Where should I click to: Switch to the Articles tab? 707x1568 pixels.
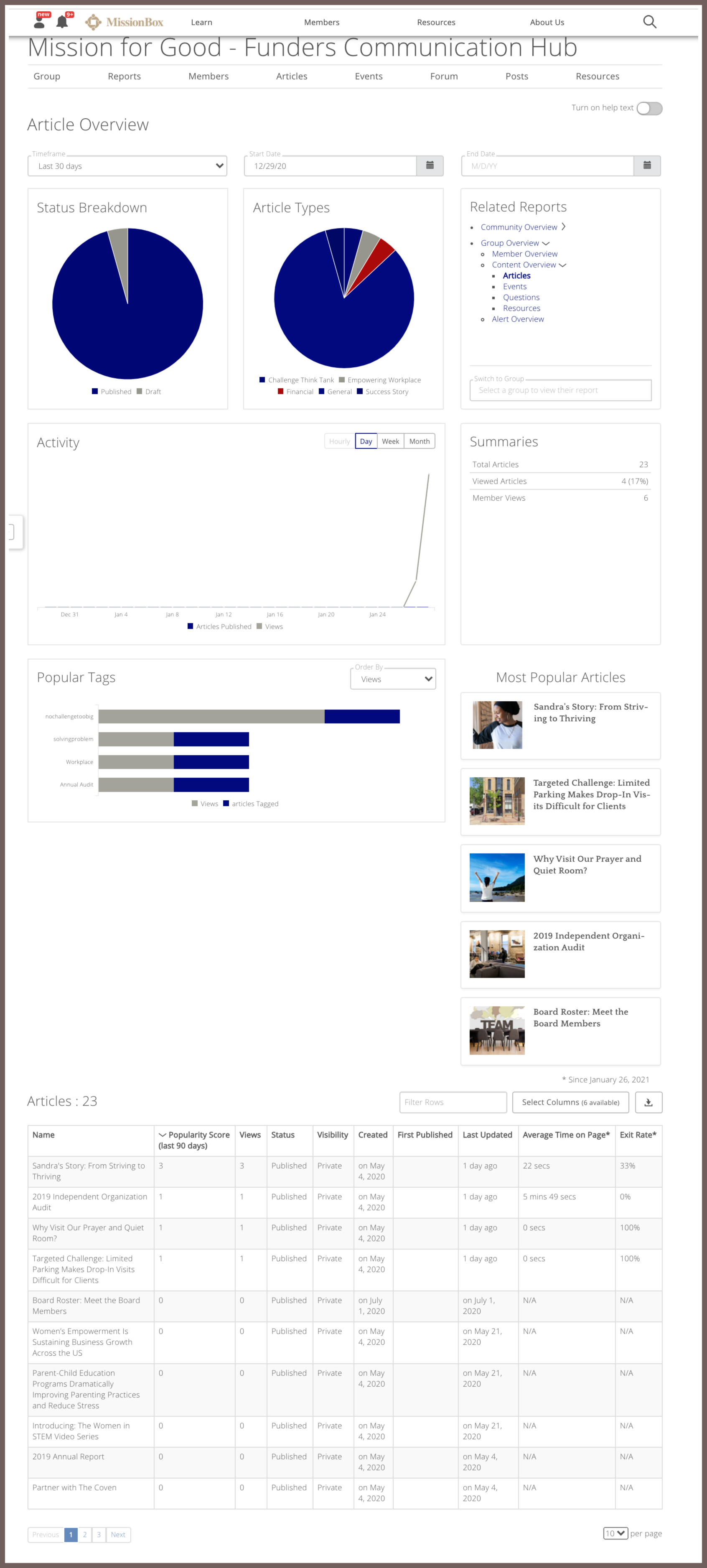(291, 76)
